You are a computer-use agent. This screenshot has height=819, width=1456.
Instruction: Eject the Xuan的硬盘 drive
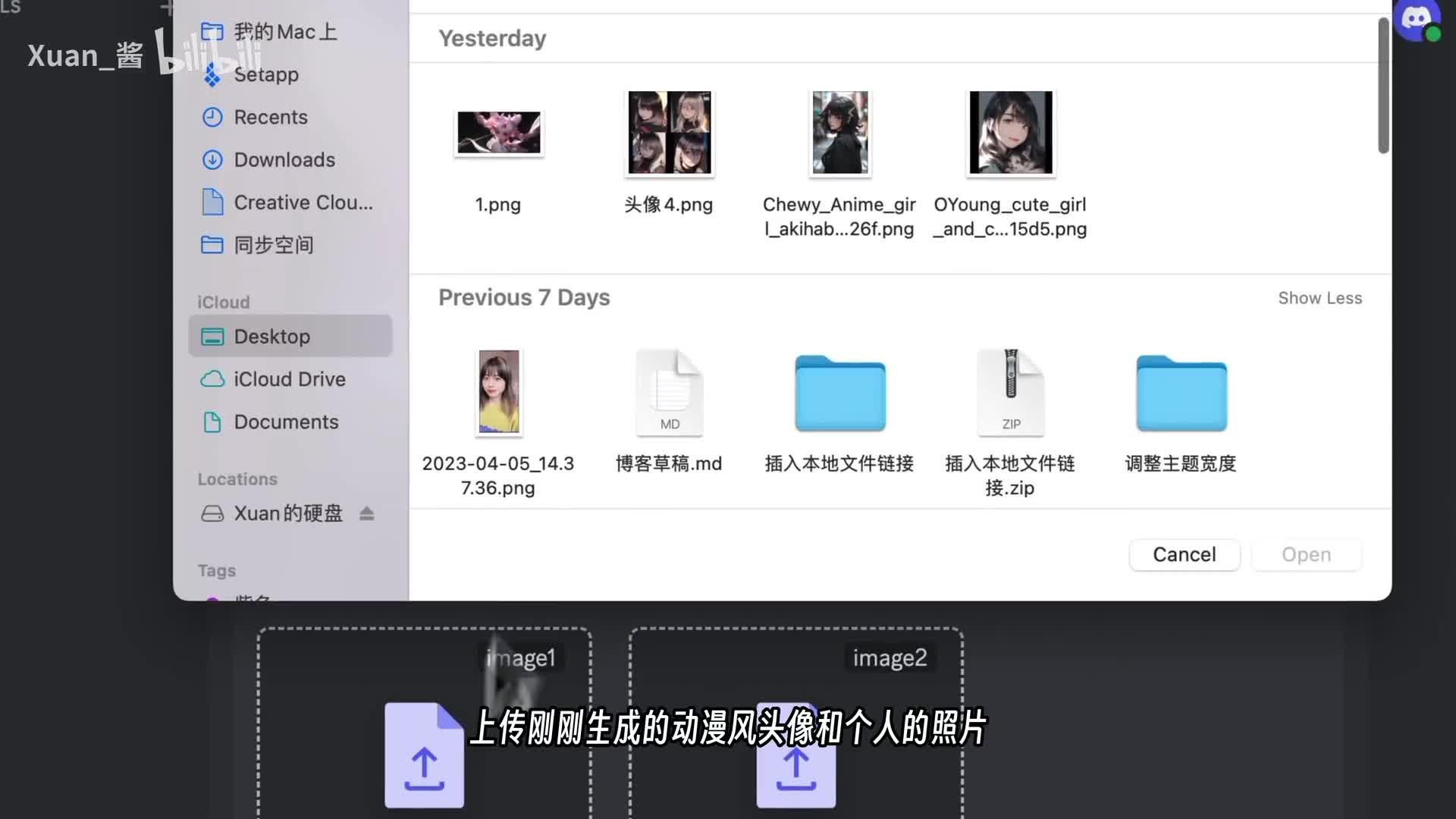point(367,513)
